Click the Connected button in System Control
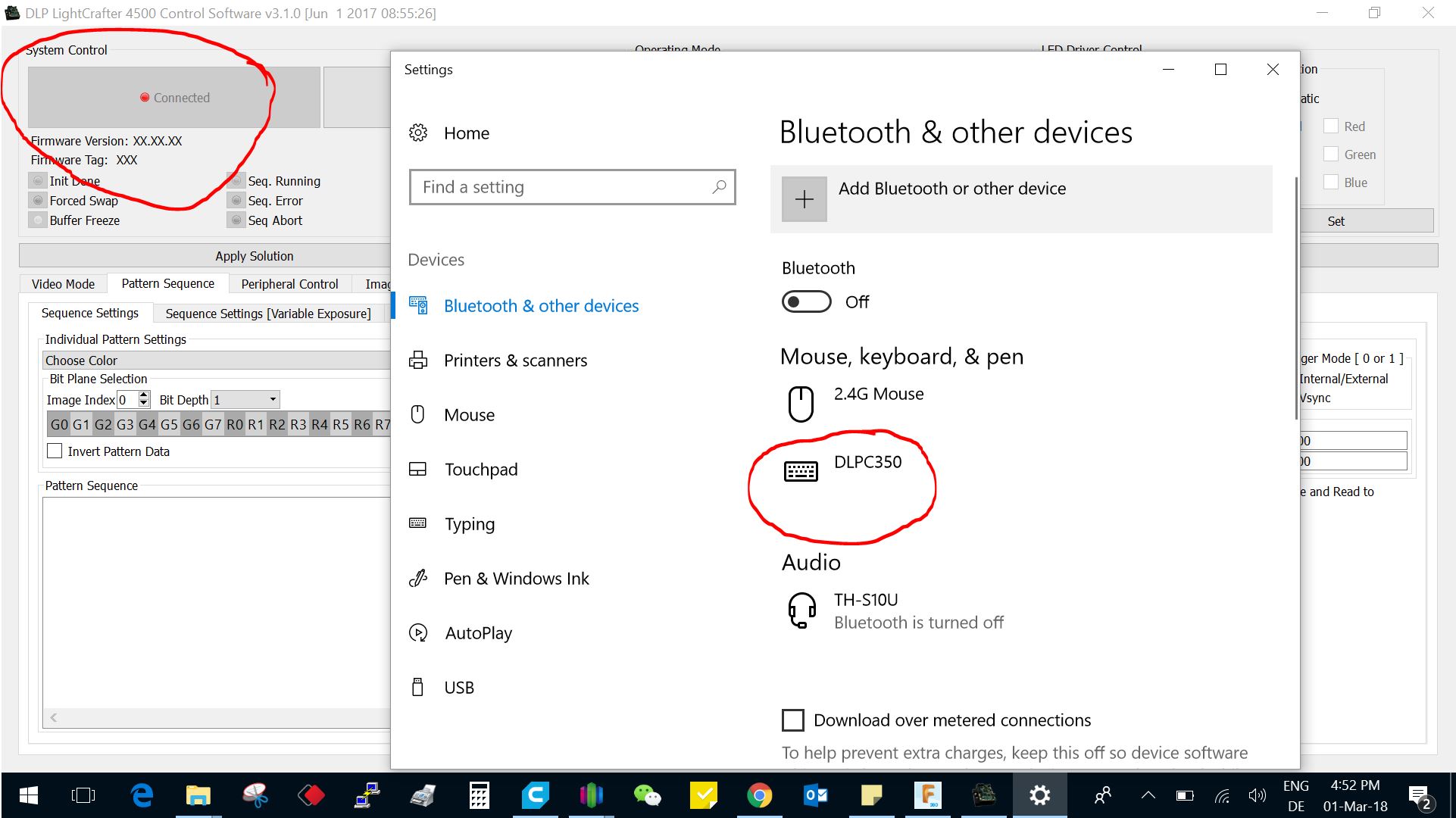Screen dimensions: 1456x818 click(174, 98)
